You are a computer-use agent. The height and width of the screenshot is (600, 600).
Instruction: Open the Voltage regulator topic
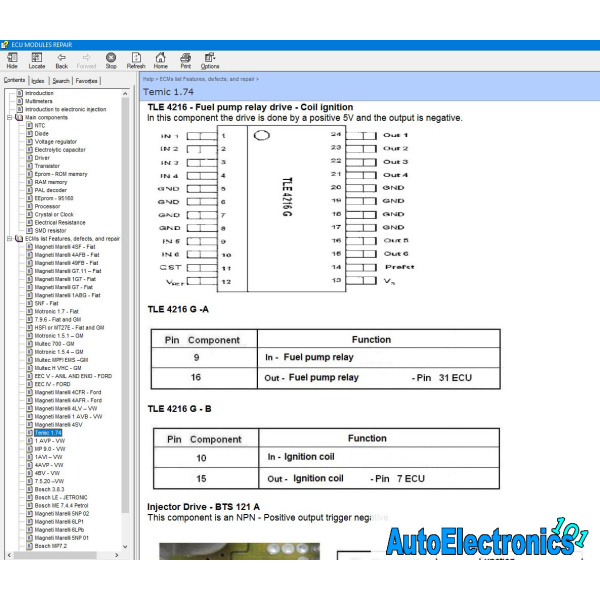[x=54, y=141]
